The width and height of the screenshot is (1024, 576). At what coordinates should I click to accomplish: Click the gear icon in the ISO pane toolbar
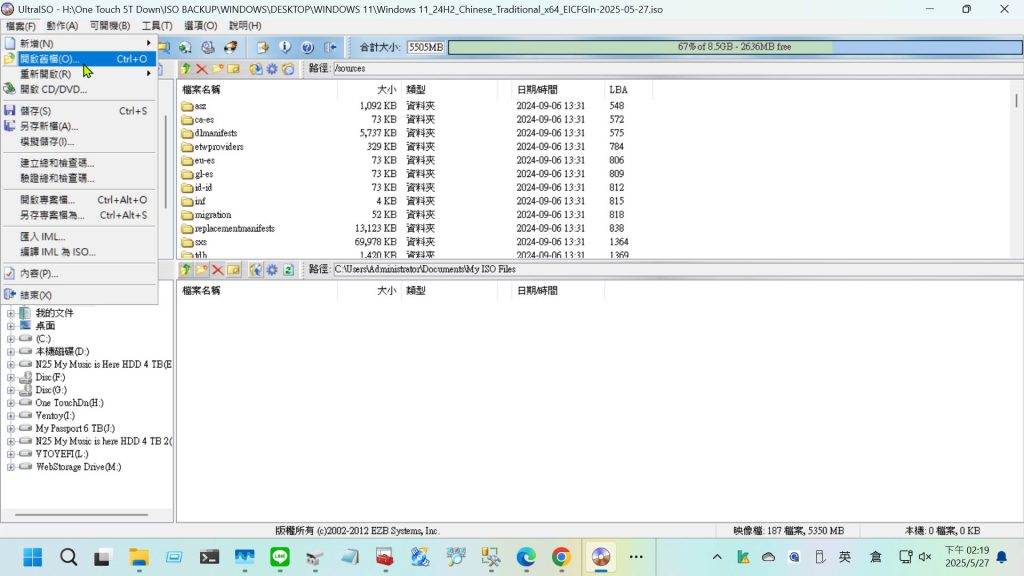click(x=272, y=69)
